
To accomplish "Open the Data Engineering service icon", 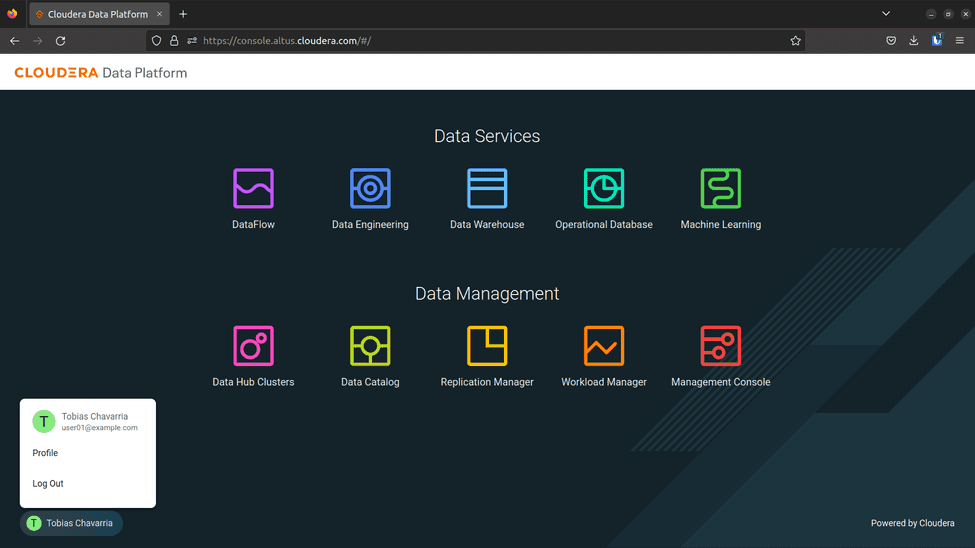I will tap(370, 188).
